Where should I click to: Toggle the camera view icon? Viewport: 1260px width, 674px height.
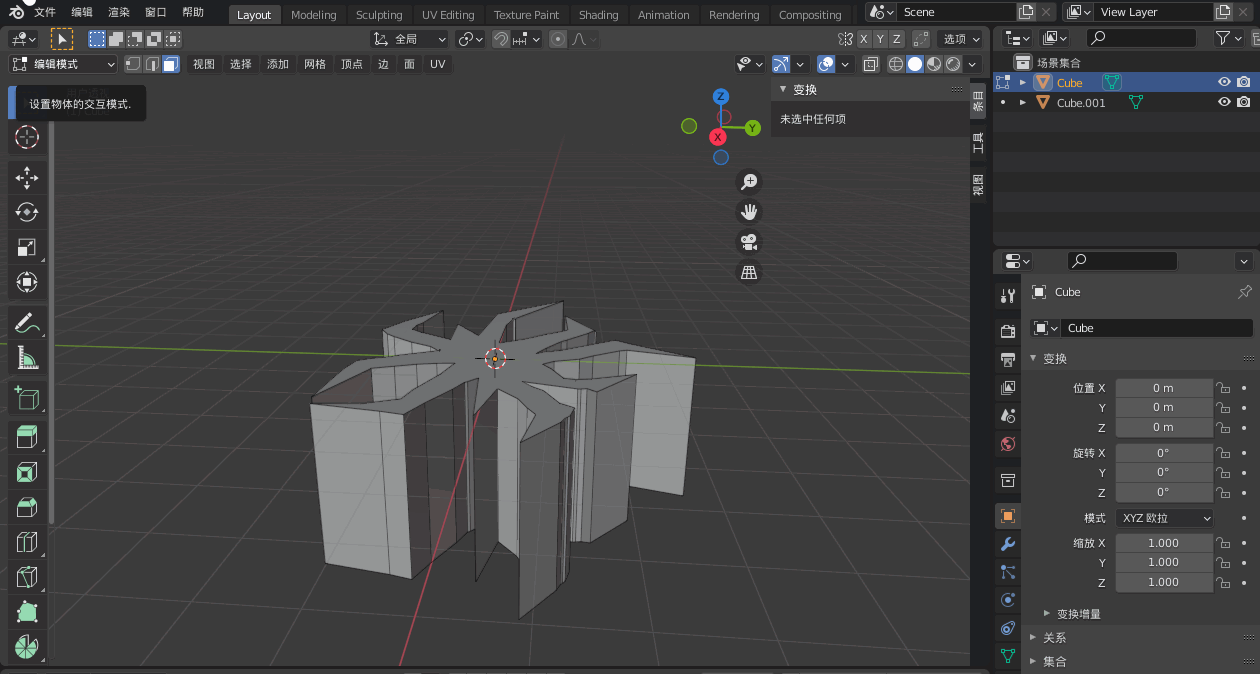point(748,241)
